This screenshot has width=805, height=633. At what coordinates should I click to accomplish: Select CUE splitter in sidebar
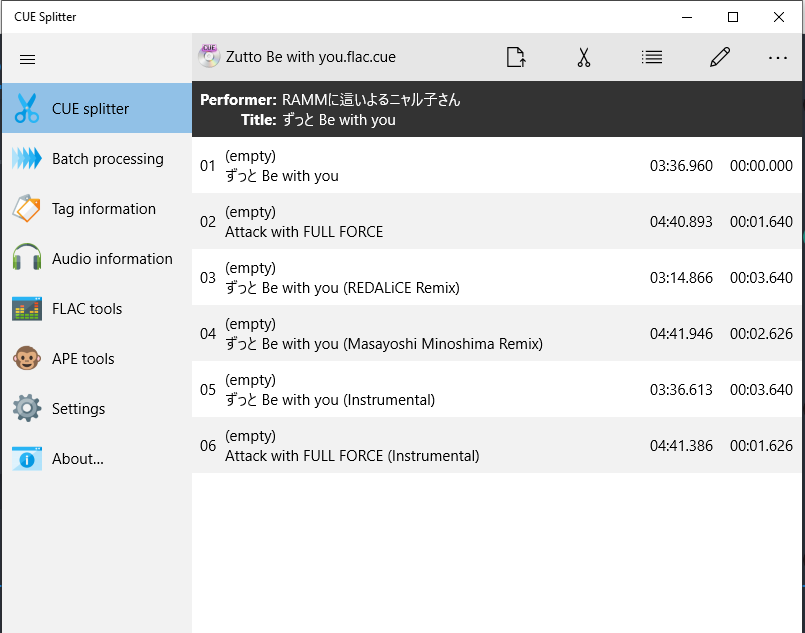pyautogui.click(x=96, y=109)
